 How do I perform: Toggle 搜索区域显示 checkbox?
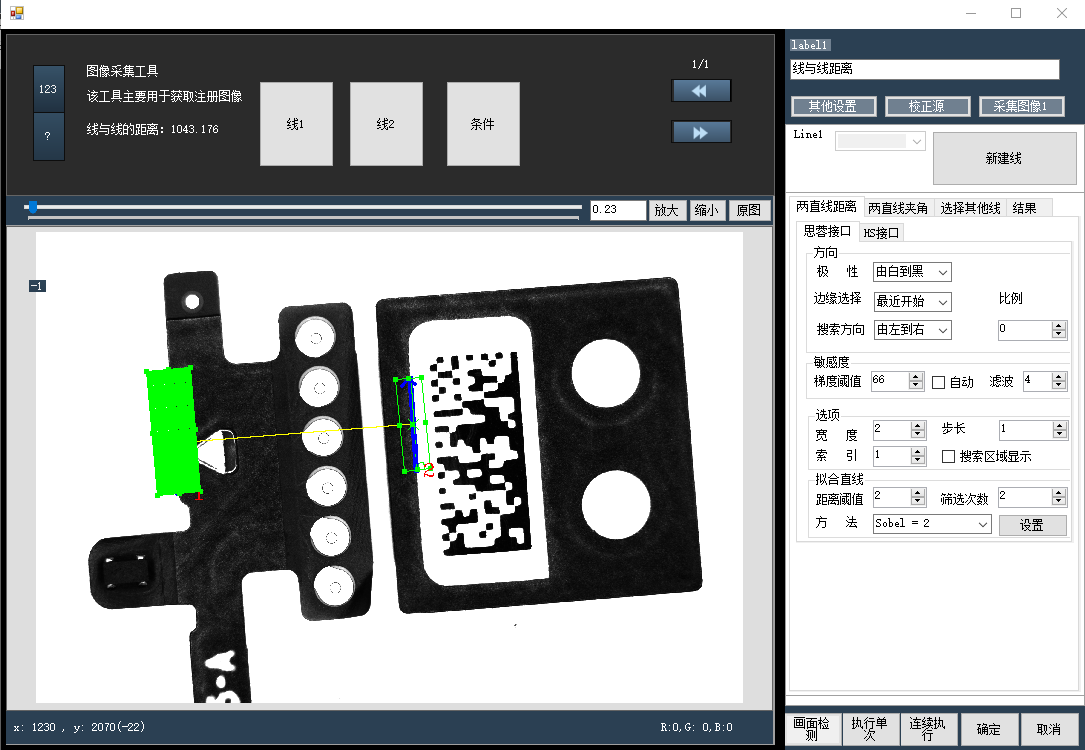(949, 456)
